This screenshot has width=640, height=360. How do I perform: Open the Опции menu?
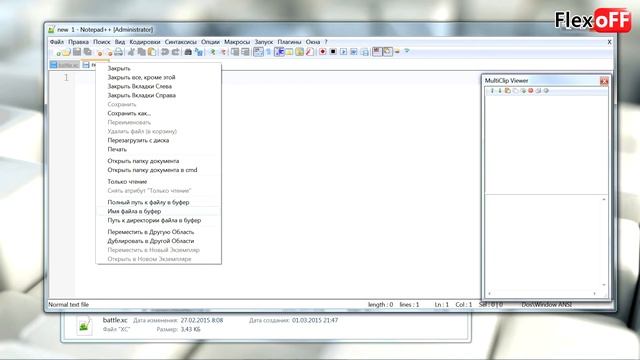coord(210,42)
